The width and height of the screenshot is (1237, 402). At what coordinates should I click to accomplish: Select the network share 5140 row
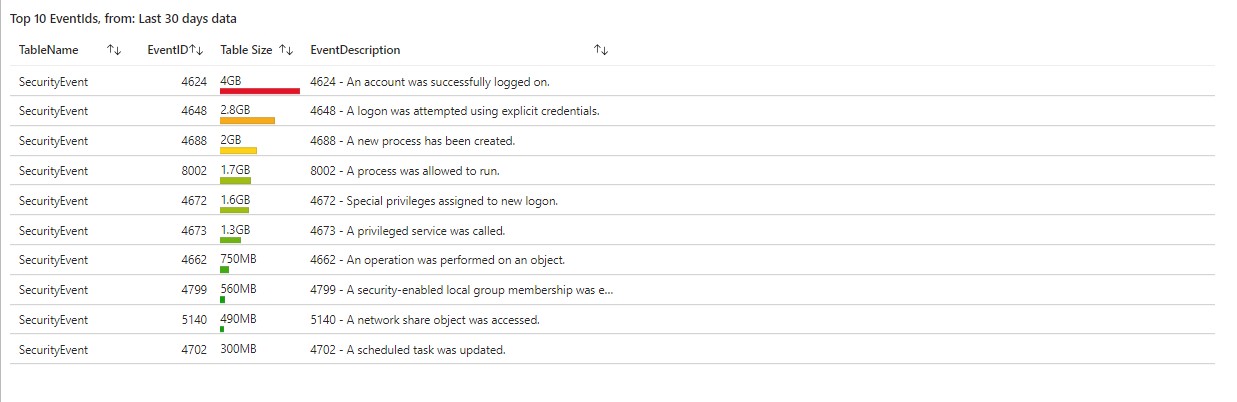pyautogui.click(x=614, y=320)
